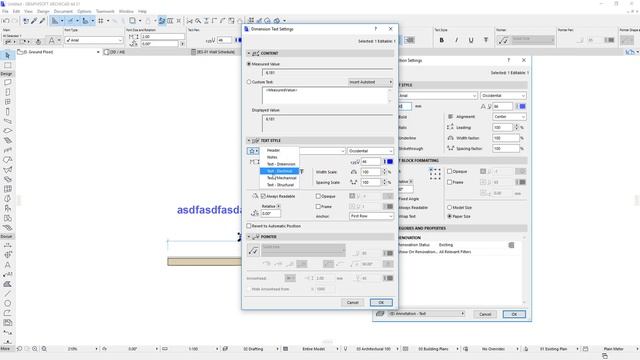Select the Curtain Wall tool in the toolbox
640x360 pixels.
(x=7, y=189)
